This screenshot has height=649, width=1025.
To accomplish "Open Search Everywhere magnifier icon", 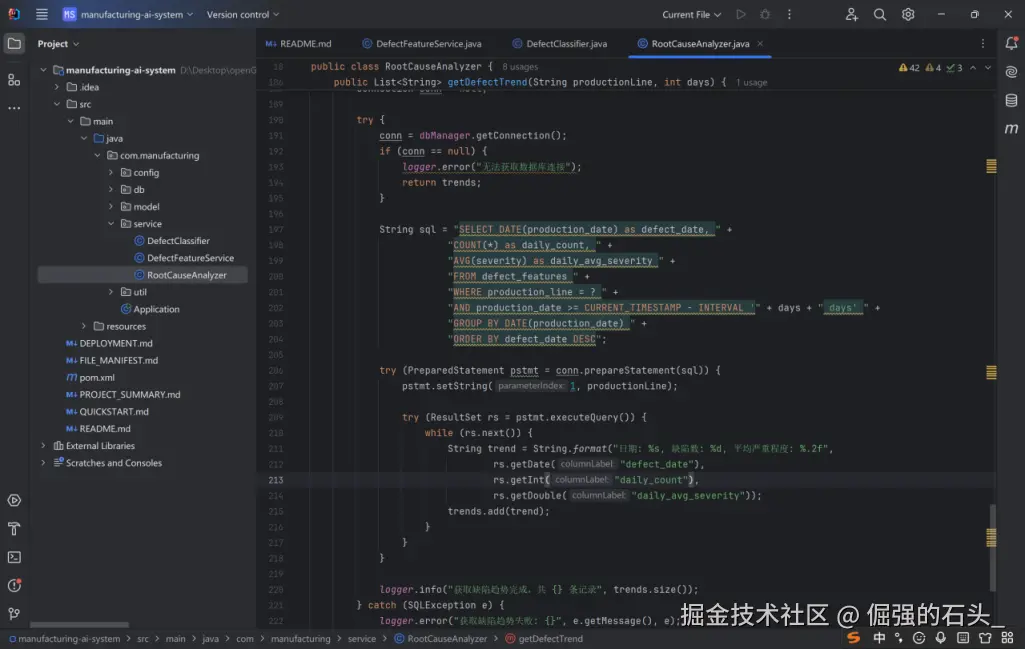I will [x=880, y=15].
